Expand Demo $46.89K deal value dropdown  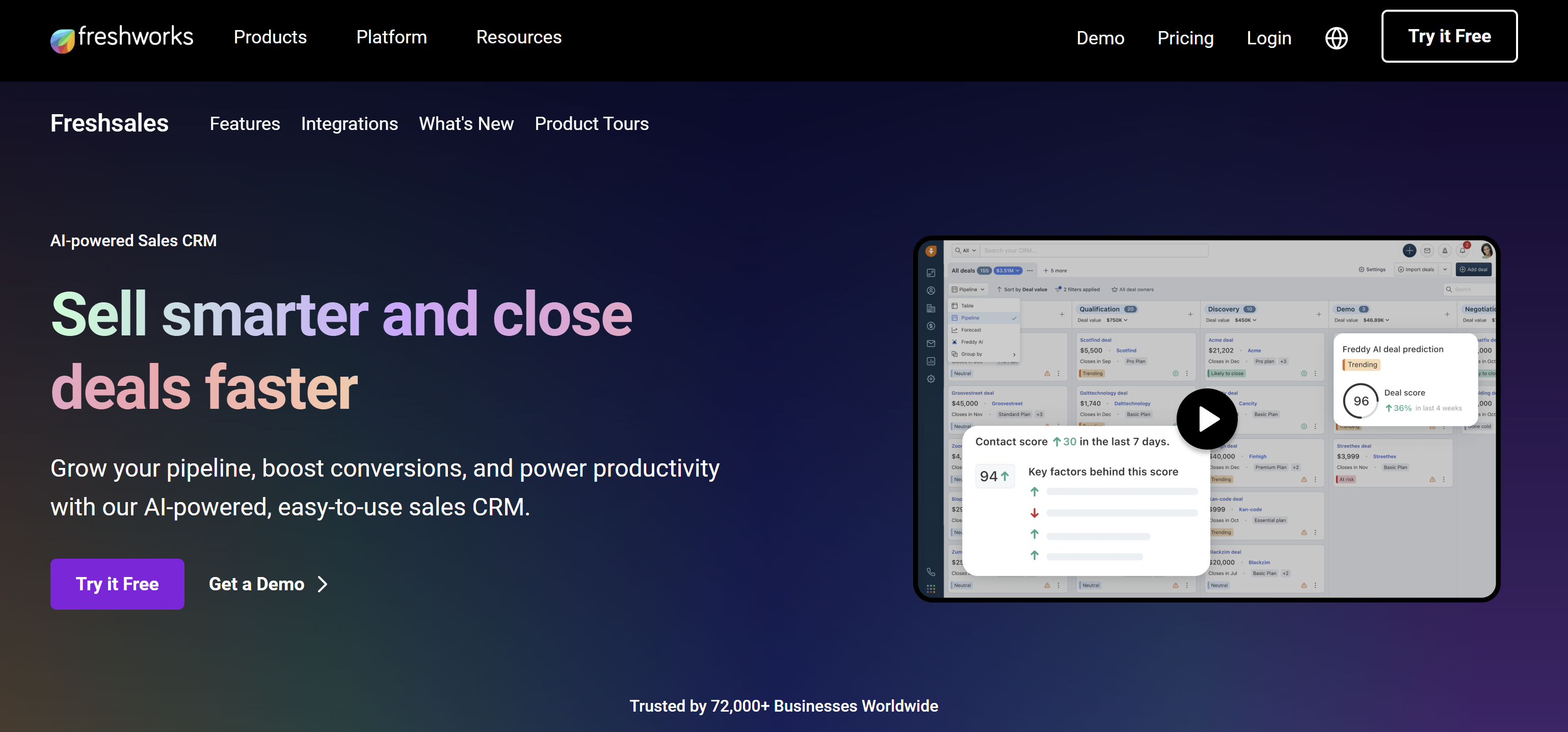(x=1376, y=320)
